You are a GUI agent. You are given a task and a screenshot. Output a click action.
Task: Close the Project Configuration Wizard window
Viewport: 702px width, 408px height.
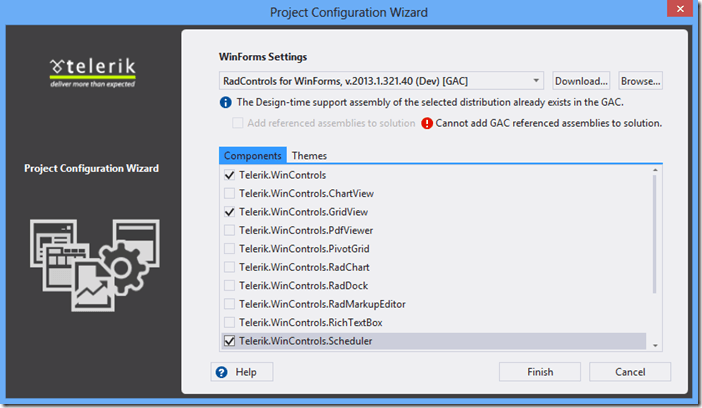tap(680, 9)
